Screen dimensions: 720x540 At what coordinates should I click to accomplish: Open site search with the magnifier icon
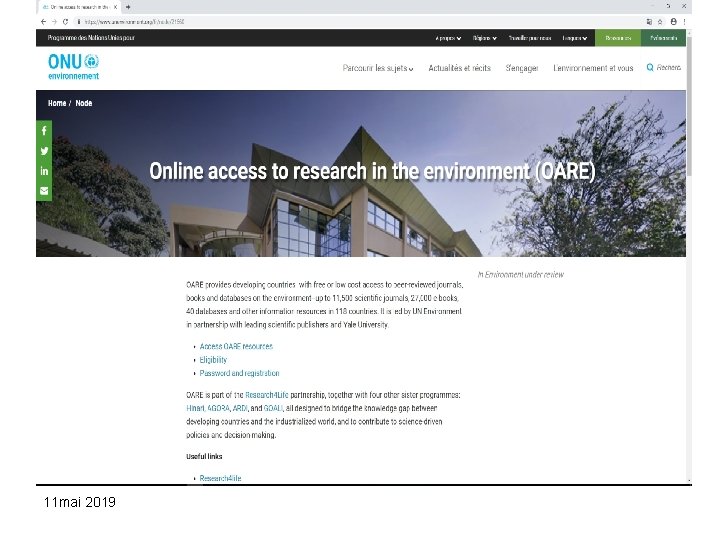650,68
